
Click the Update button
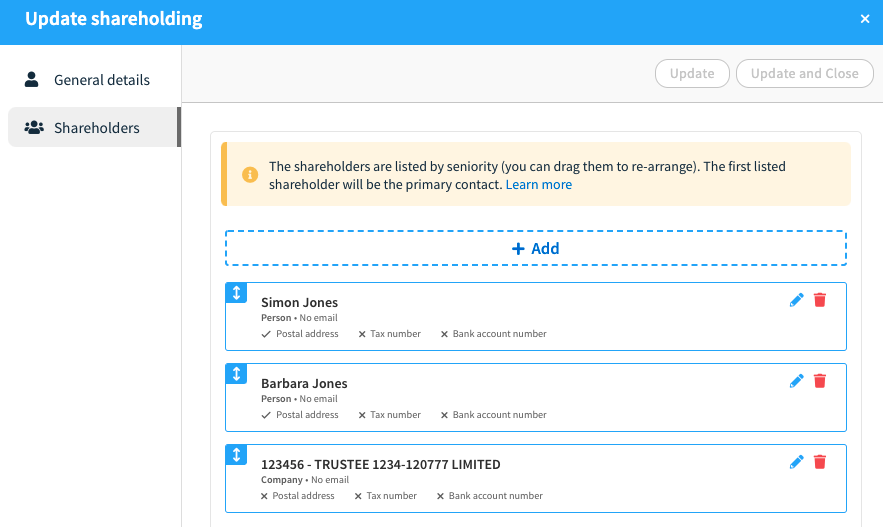coord(692,73)
